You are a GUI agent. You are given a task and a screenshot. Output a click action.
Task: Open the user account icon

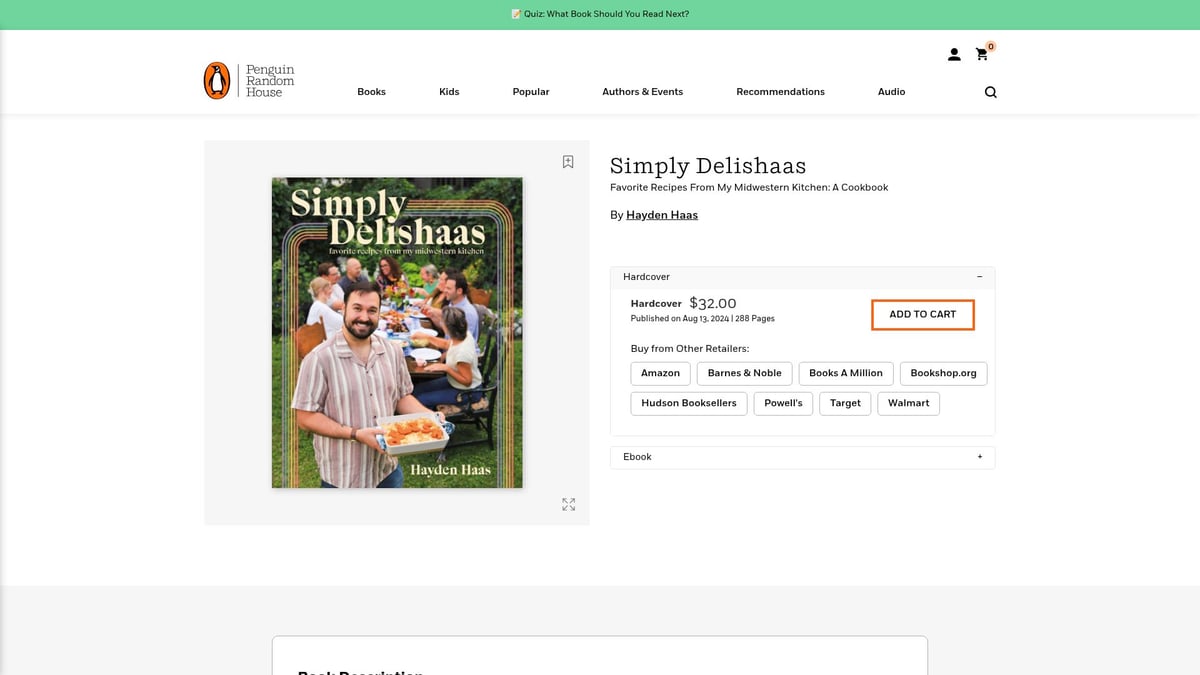click(954, 55)
